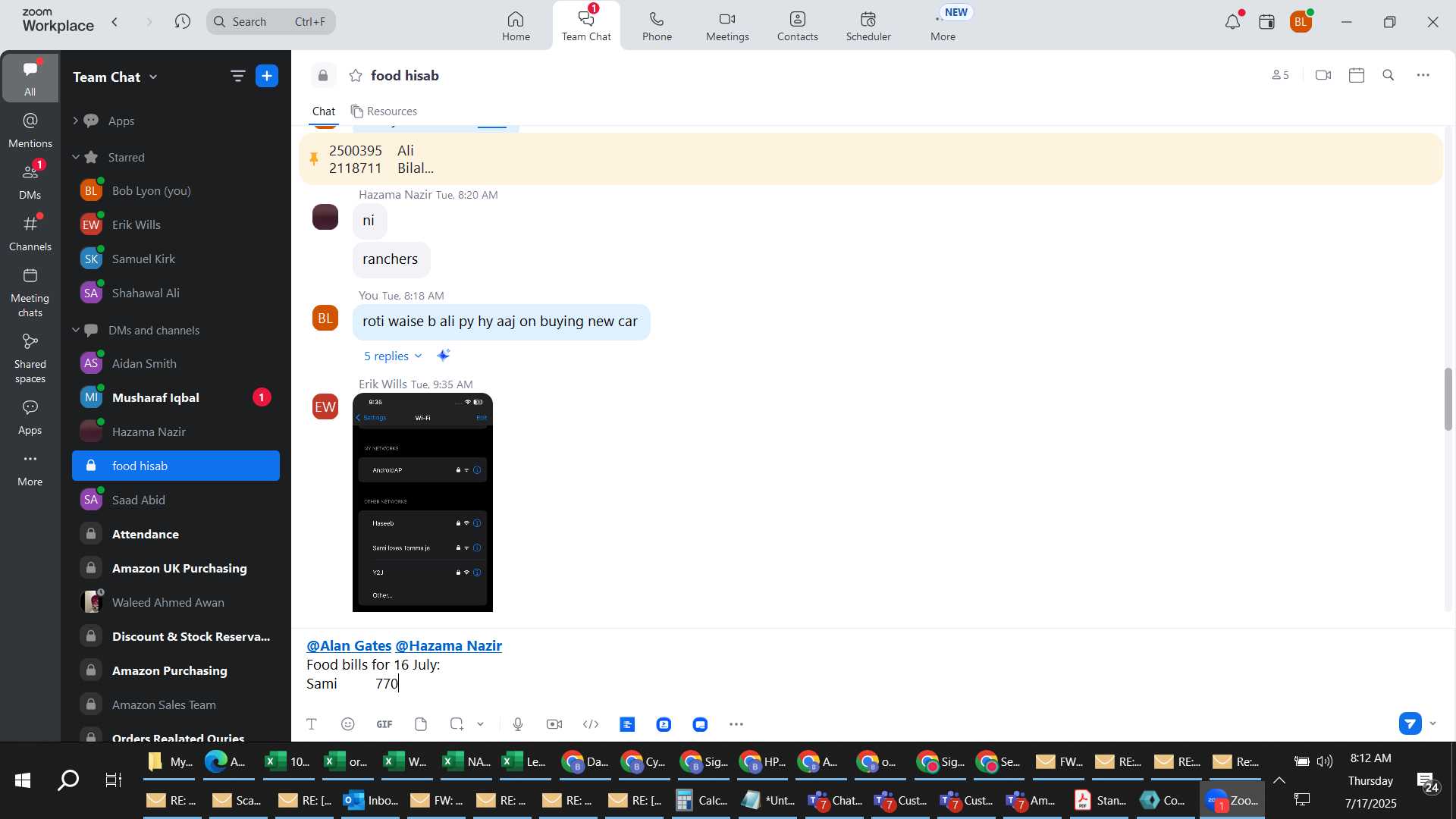Start a video meeting in food hisab
1456x819 pixels.
coord(1323,75)
